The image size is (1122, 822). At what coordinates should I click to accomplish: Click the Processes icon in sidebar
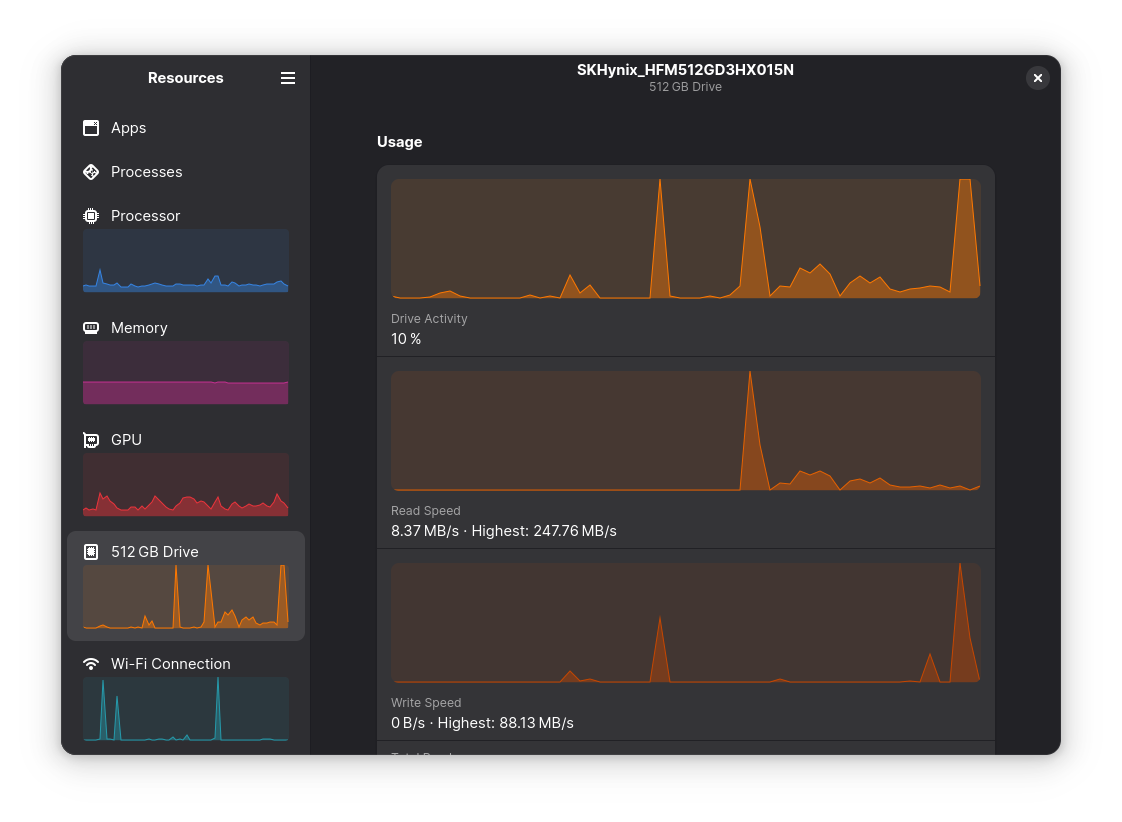pyautogui.click(x=91, y=172)
